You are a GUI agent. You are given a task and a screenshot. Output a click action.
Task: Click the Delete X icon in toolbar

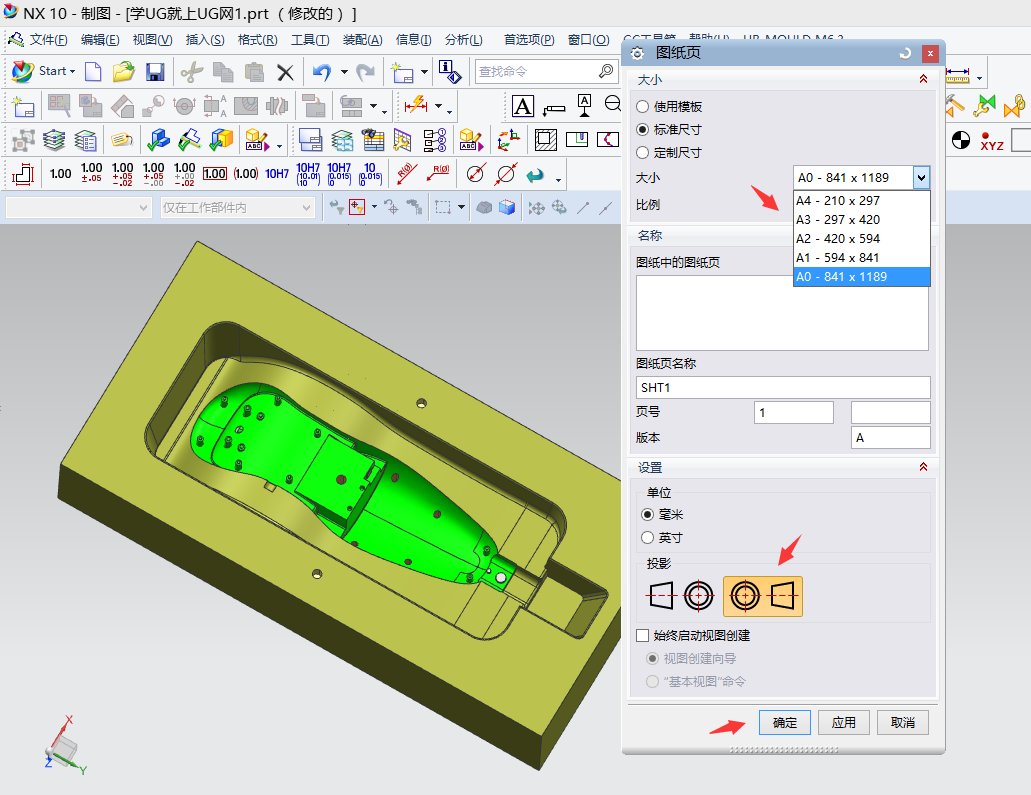tap(285, 72)
